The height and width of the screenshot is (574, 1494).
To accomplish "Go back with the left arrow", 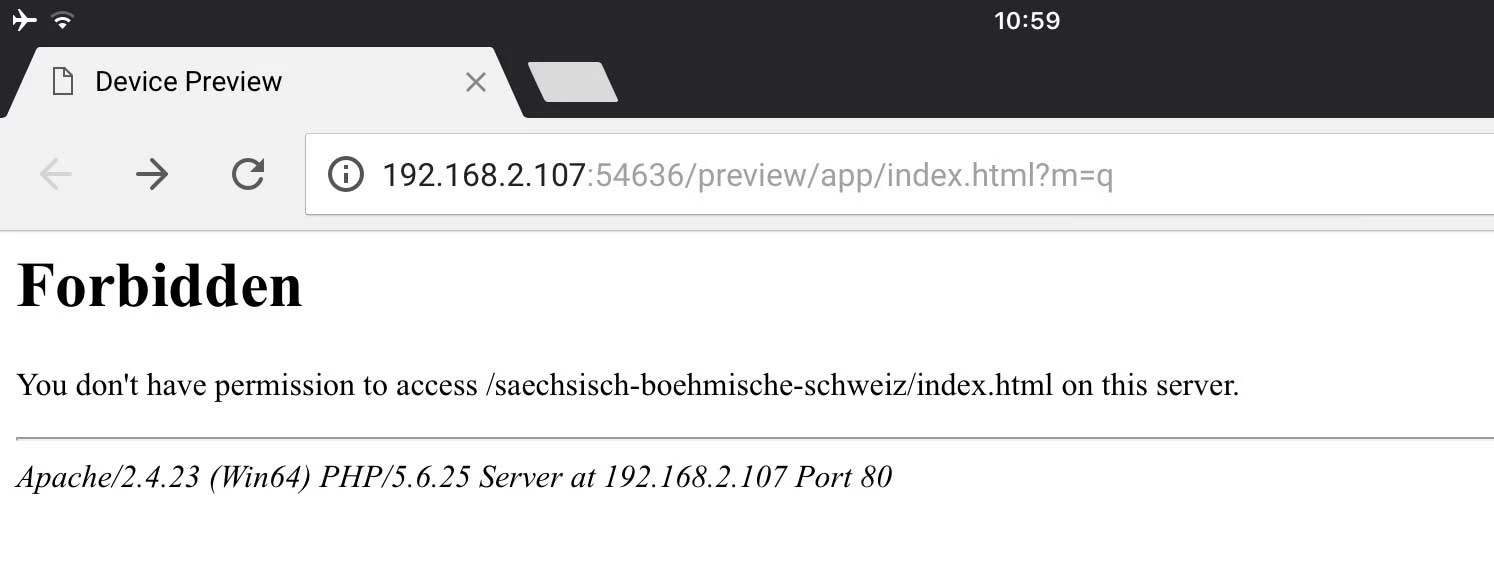I will [56, 176].
